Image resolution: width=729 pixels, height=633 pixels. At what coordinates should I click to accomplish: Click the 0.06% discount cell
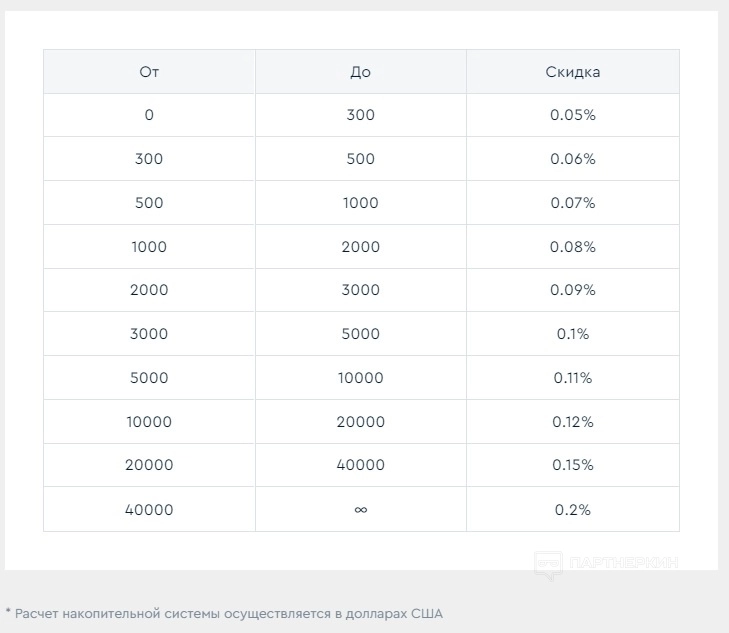(x=573, y=159)
